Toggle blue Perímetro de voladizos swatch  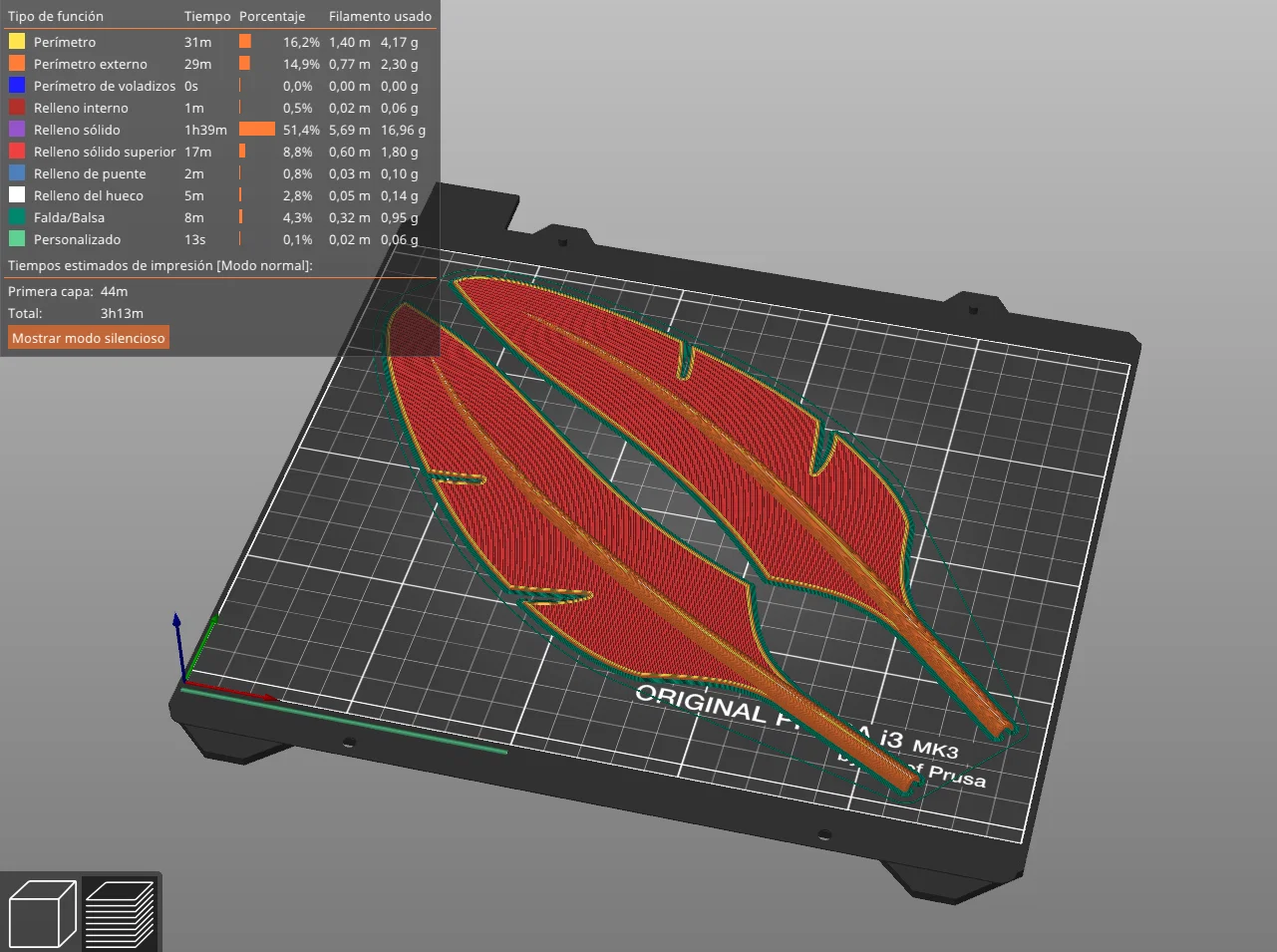click(17, 86)
